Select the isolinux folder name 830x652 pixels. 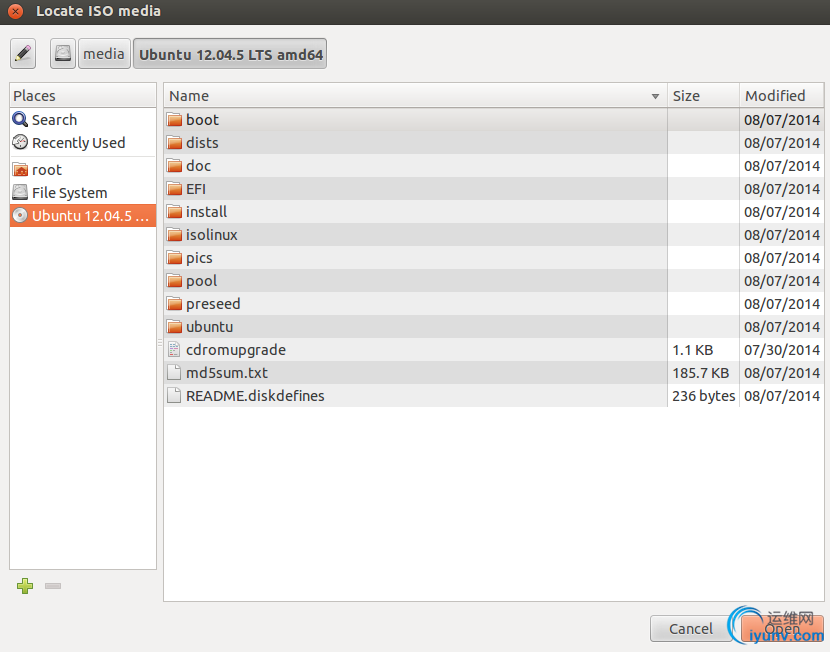coord(212,234)
